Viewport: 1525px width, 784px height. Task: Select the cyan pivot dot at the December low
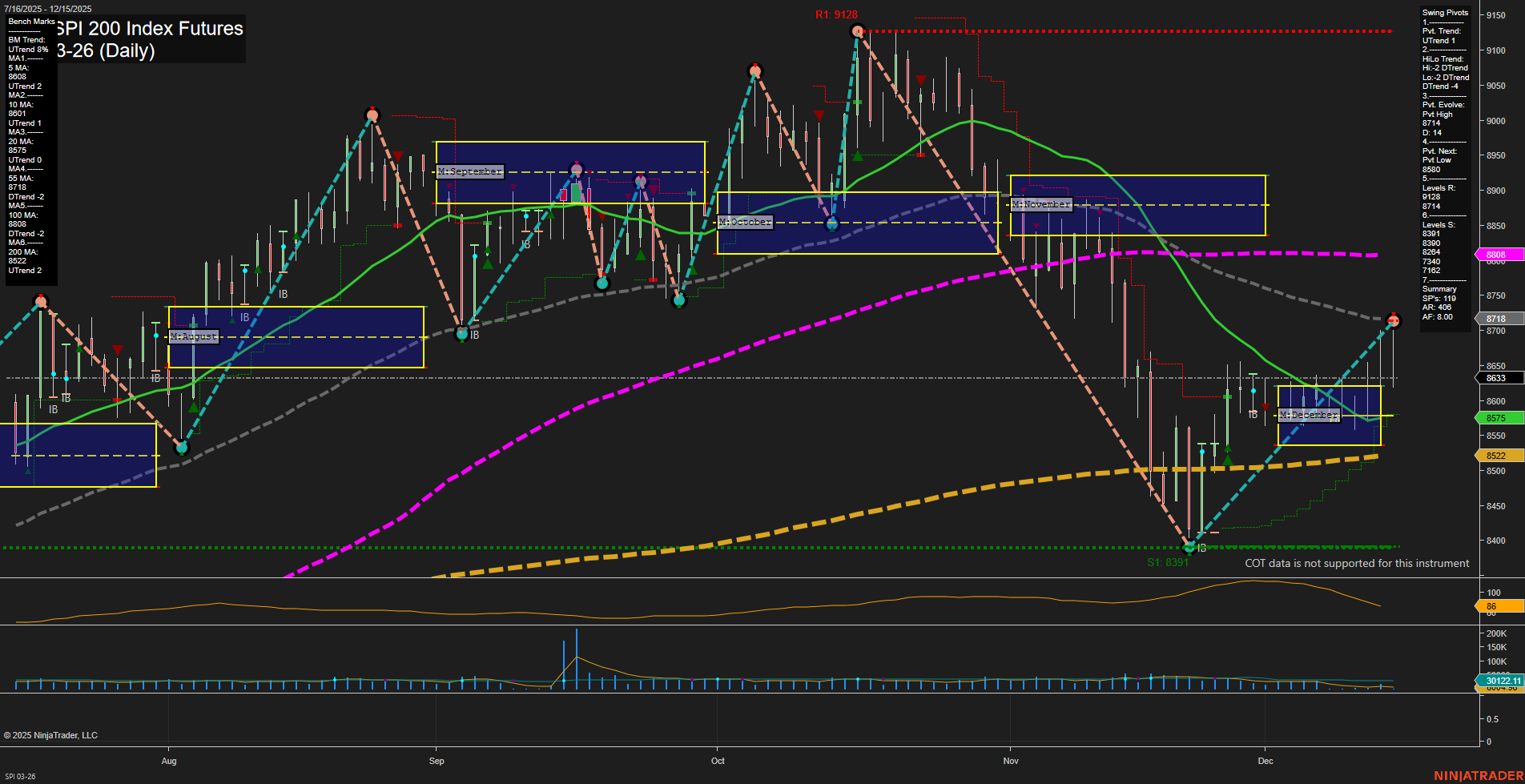1190,548
